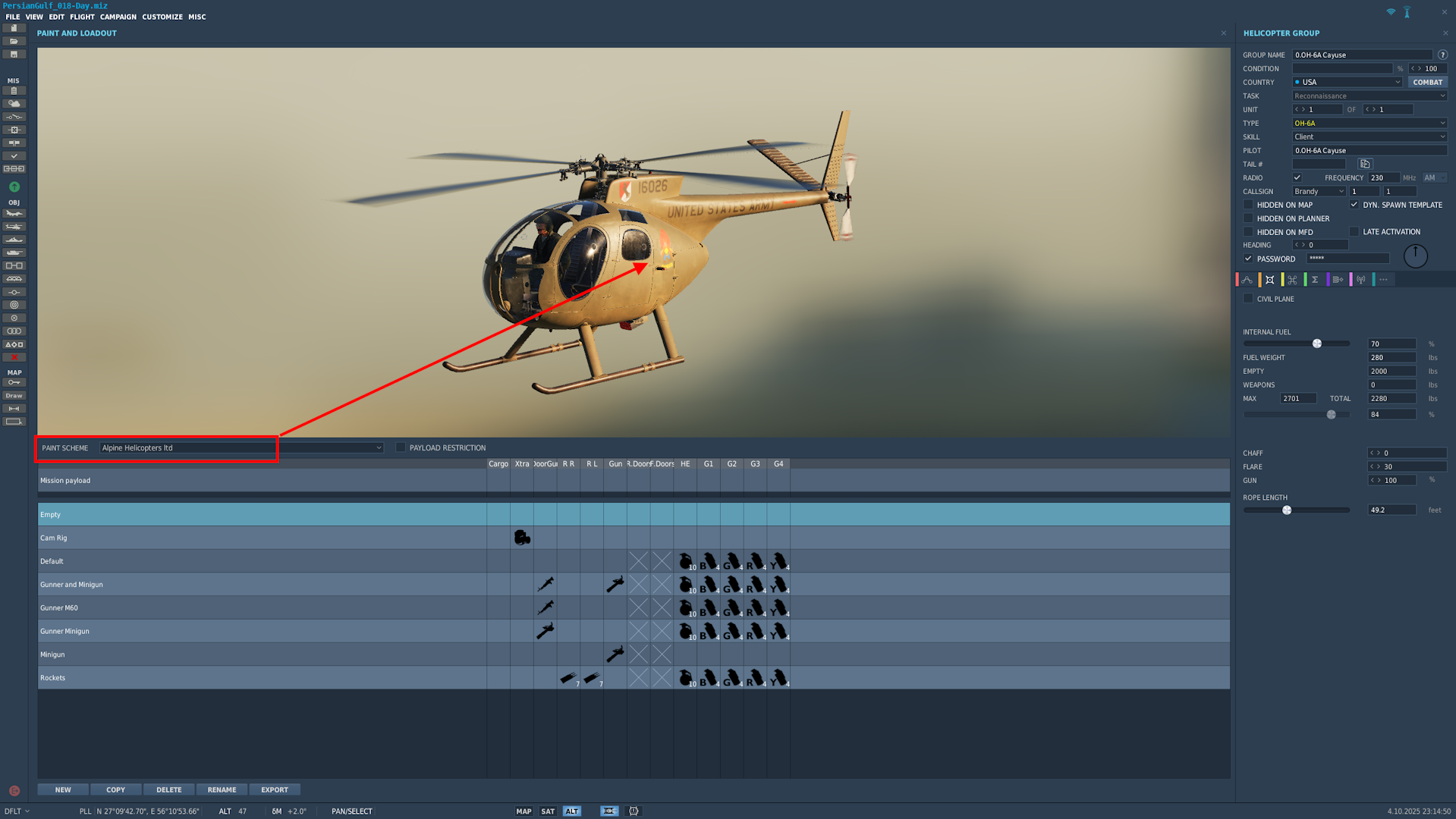This screenshot has height=819, width=1456.
Task: Adjust the total weight percentage slider
Action: click(x=1331, y=415)
